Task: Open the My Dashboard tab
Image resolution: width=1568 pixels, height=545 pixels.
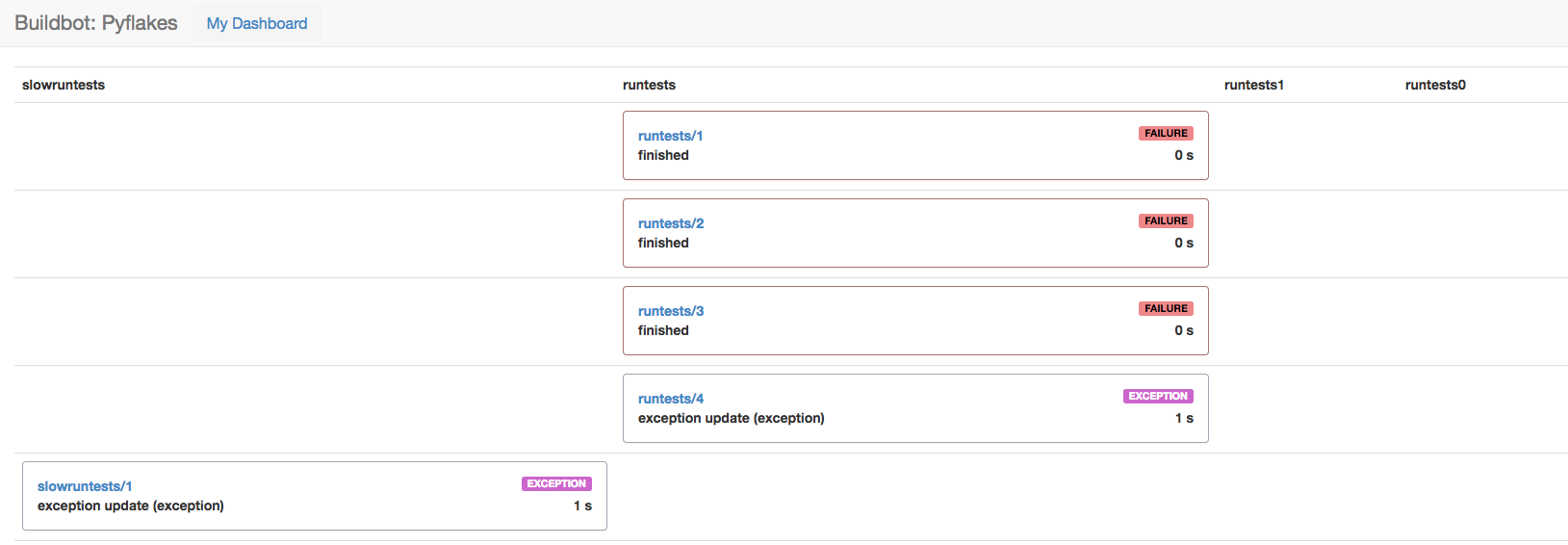Action: (257, 23)
